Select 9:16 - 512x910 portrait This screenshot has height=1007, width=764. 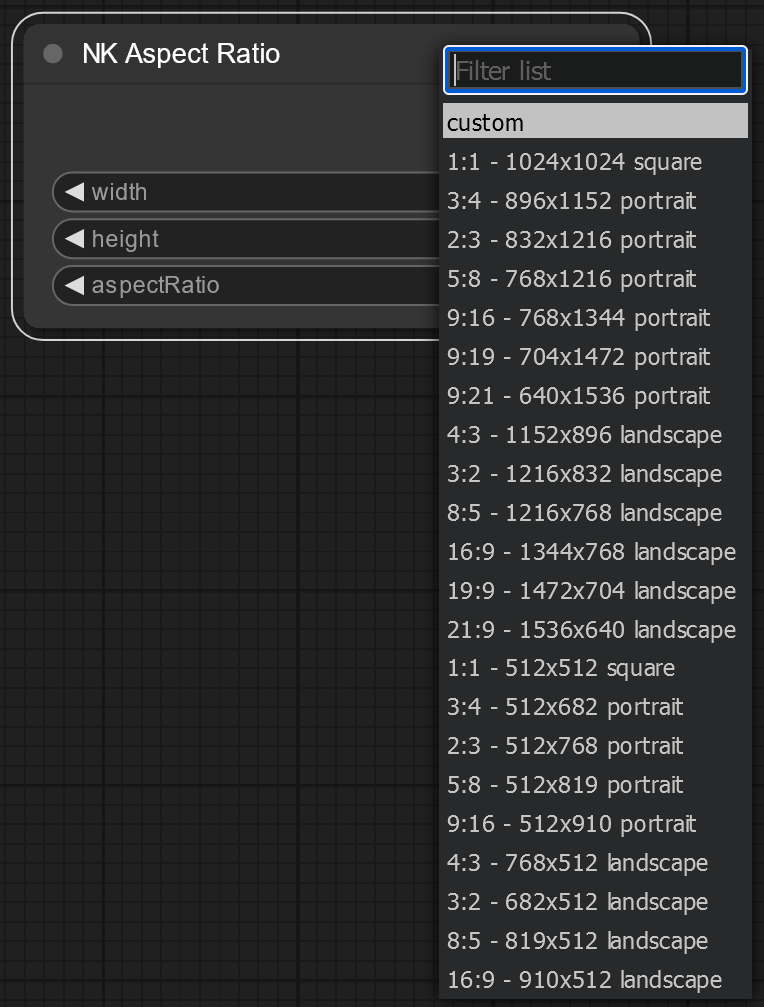tap(595, 824)
